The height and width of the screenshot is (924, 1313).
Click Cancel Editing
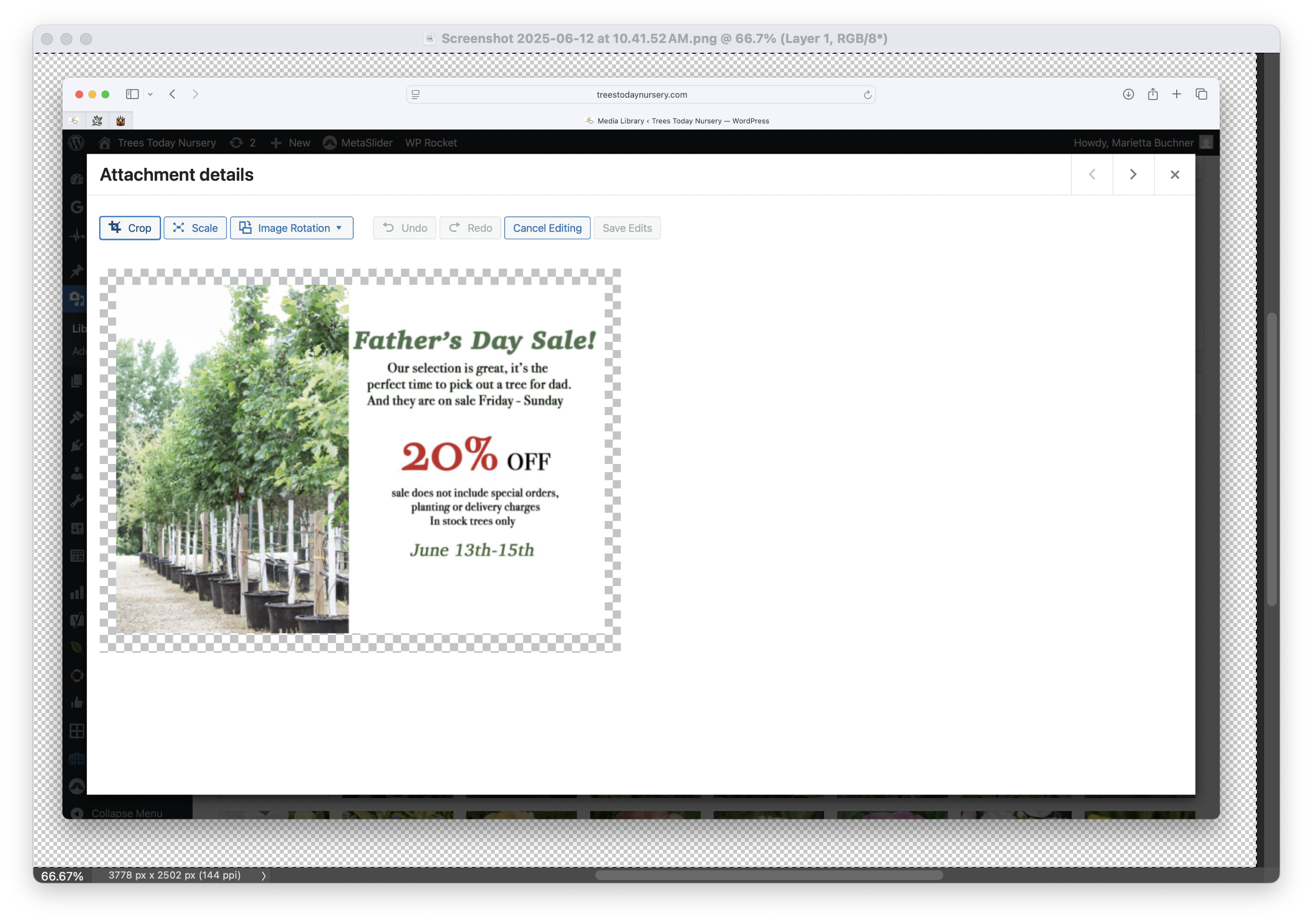(x=547, y=228)
